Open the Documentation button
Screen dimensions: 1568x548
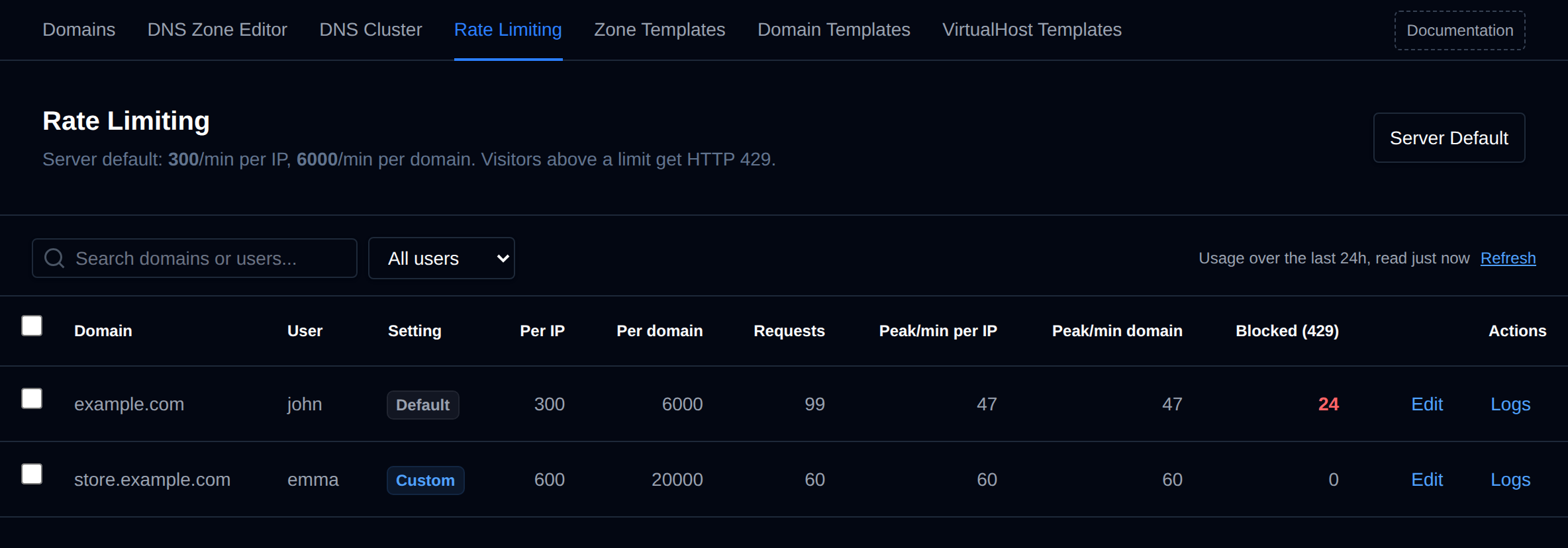[1459, 30]
